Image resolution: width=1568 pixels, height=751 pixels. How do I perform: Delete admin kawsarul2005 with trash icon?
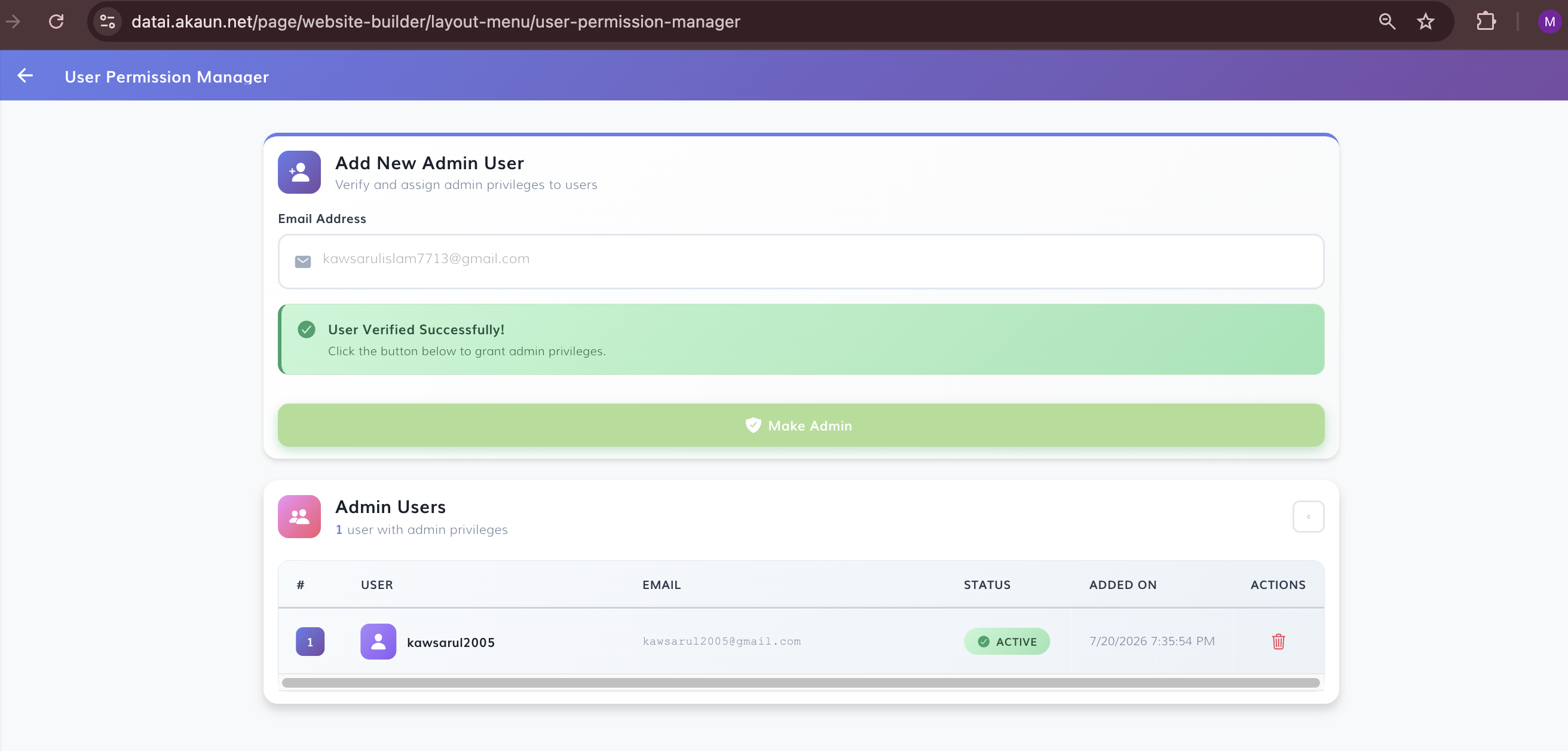[x=1278, y=642]
